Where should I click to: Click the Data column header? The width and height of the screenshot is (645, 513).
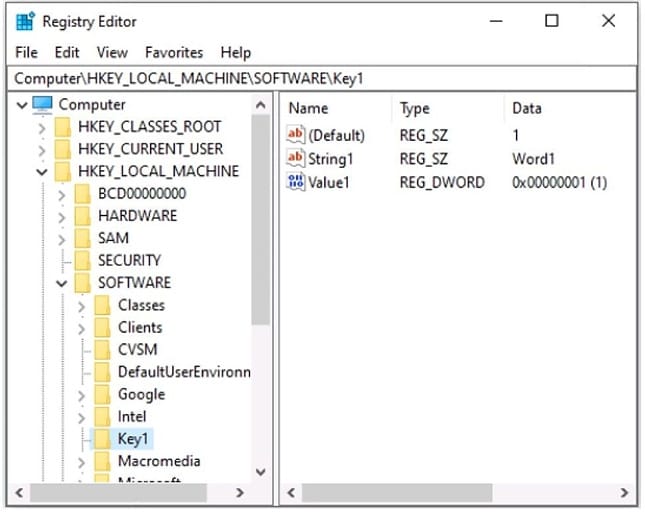click(x=526, y=108)
